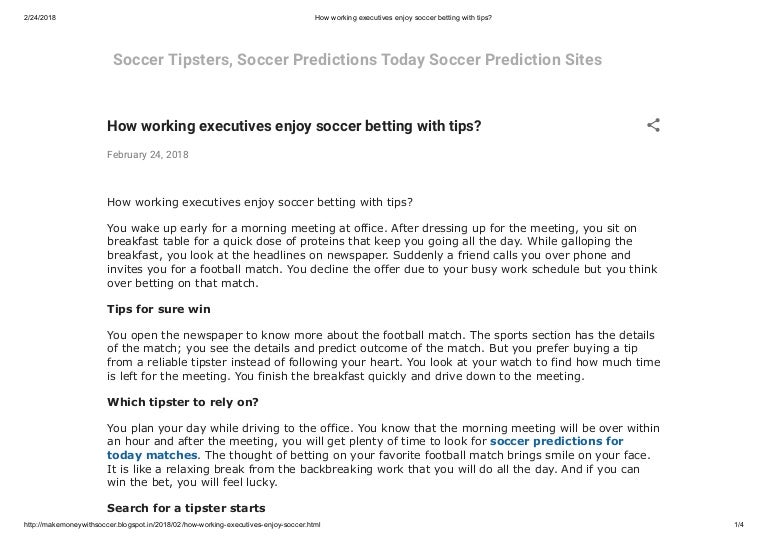Open the 'soccer predictions for' hyperlink
The image size is (768, 543).
(x=557, y=440)
